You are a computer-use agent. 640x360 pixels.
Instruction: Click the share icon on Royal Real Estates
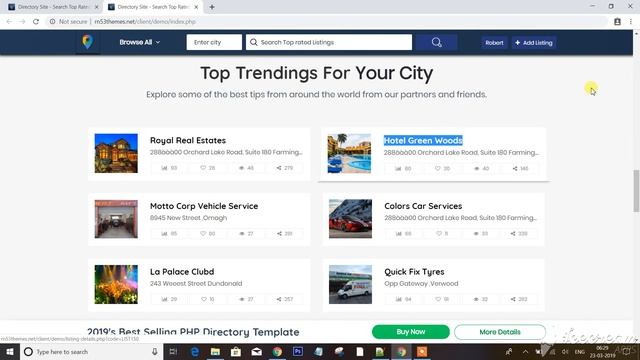point(279,168)
